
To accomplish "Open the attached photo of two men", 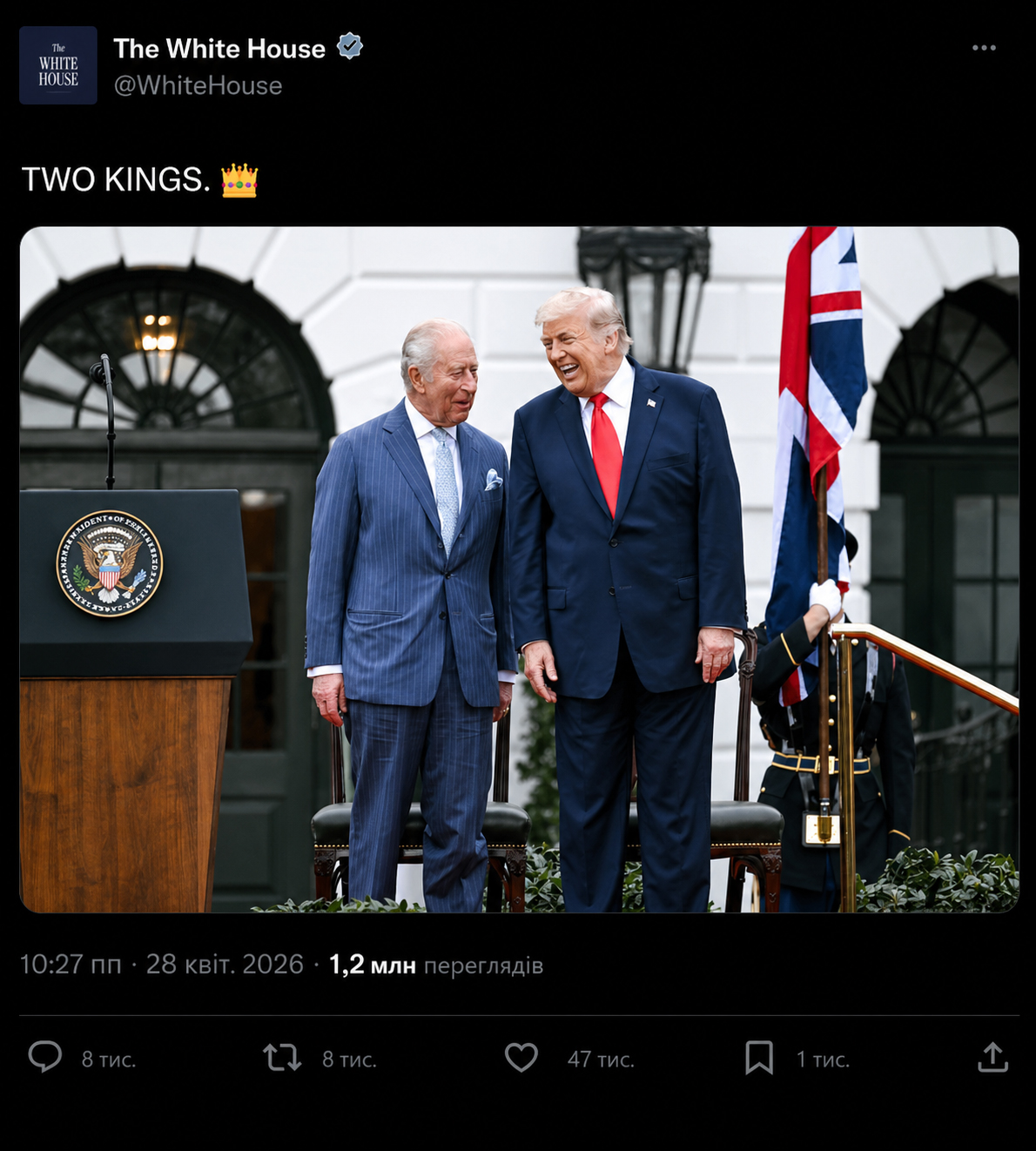I will click(x=519, y=569).
